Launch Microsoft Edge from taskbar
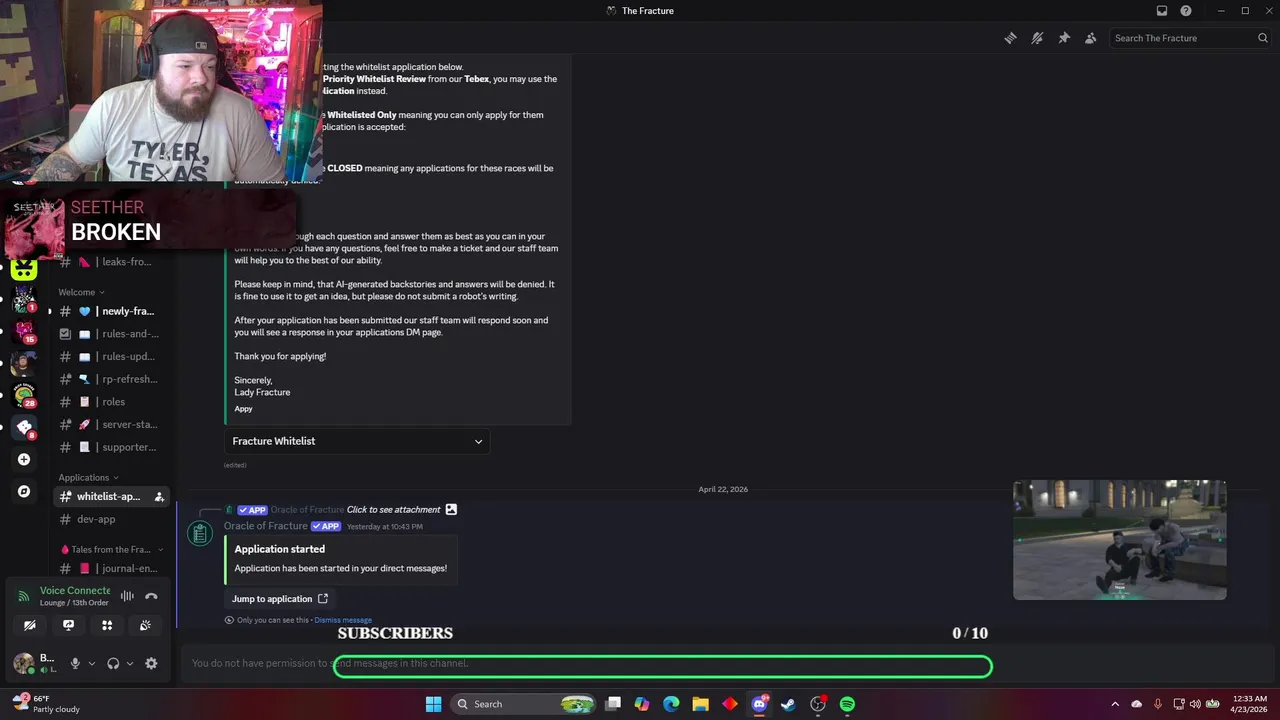The height and width of the screenshot is (720, 1280). (671, 704)
